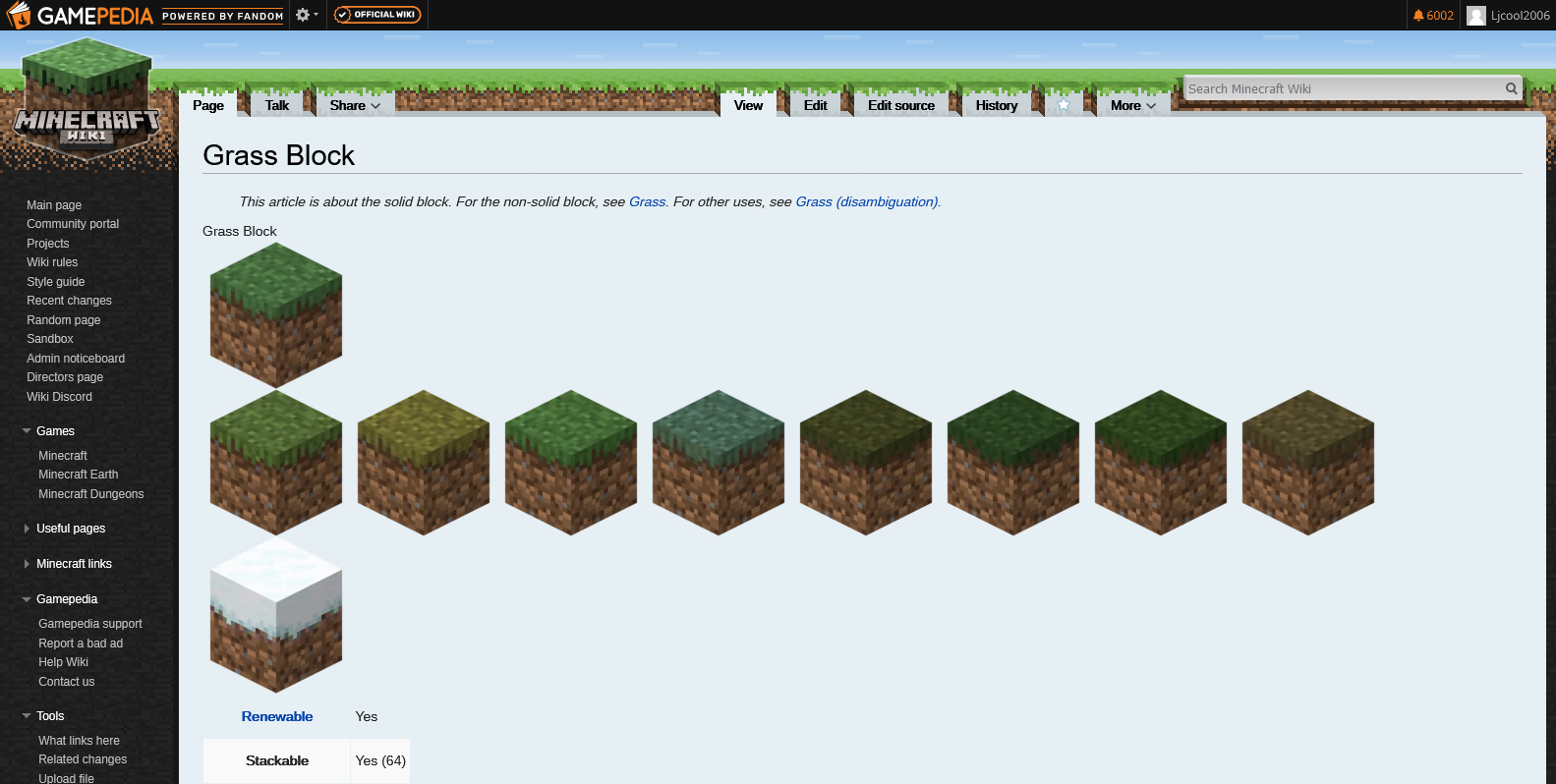Viewport: 1556px width, 784px height.
Task: Open the notifications bell showing 6002
Action: (1433, 16)
